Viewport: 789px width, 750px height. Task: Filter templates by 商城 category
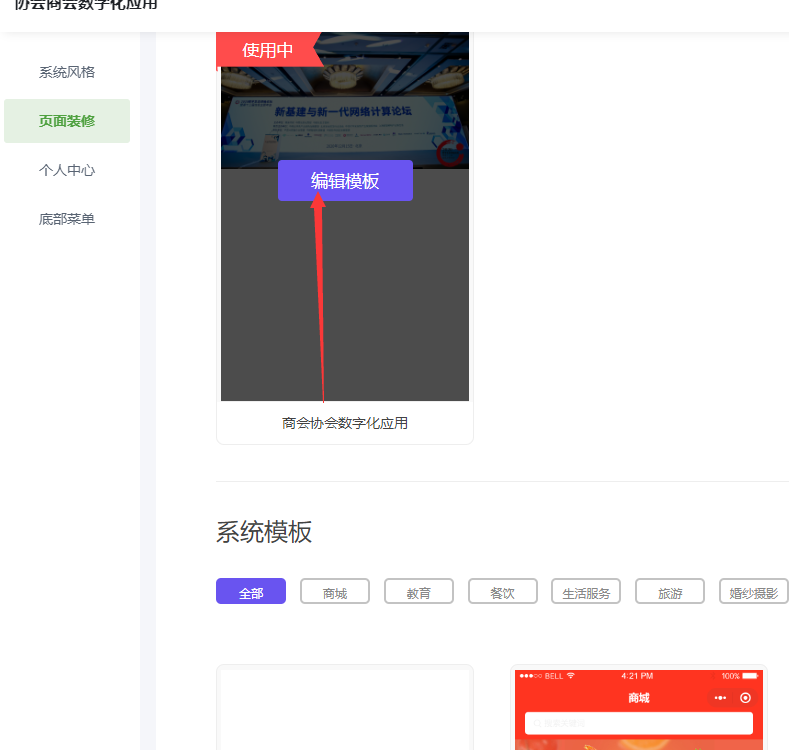point(335,592)
